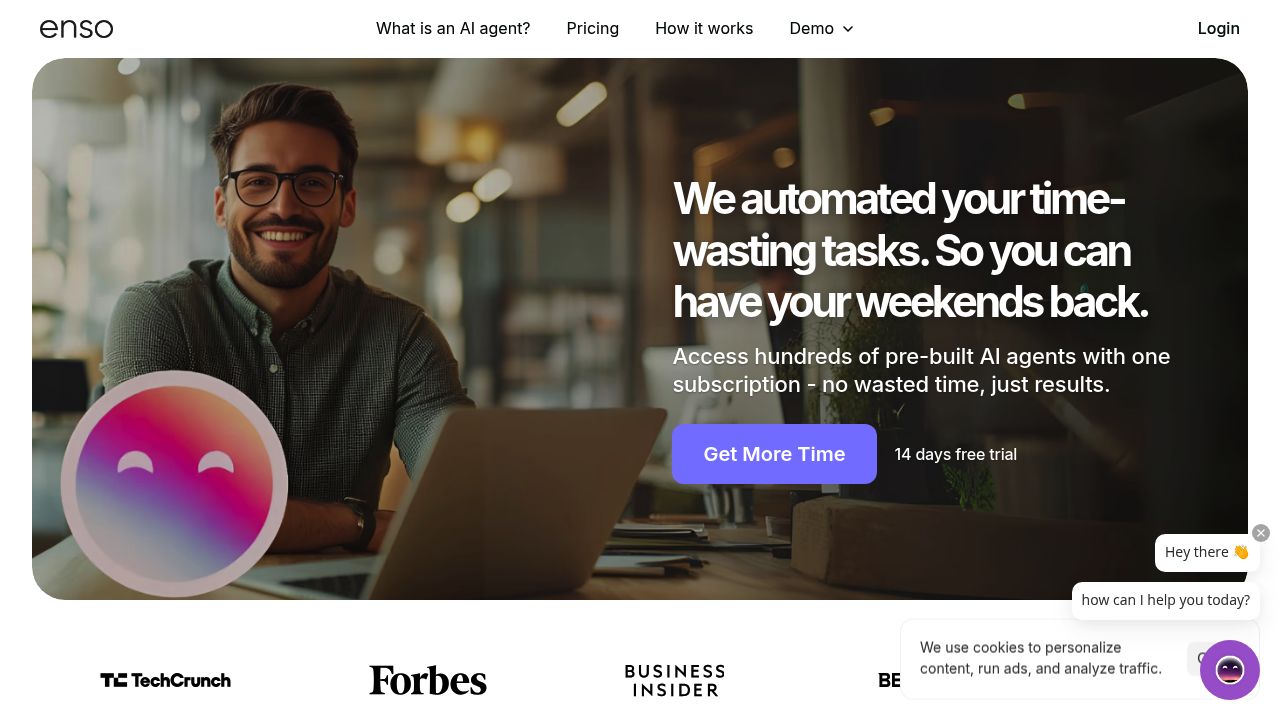Open the purple chat widget launcher
The width and height of the screenshot is (1280, 720).
1229,670
